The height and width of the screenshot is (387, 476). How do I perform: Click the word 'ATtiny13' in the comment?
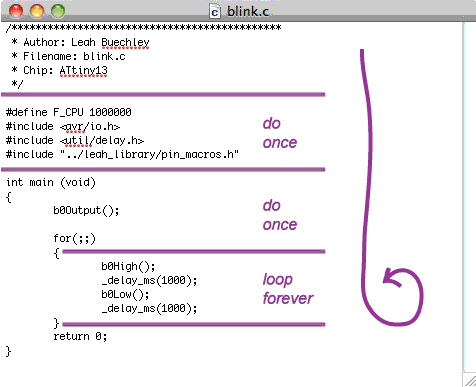[84, 70]
